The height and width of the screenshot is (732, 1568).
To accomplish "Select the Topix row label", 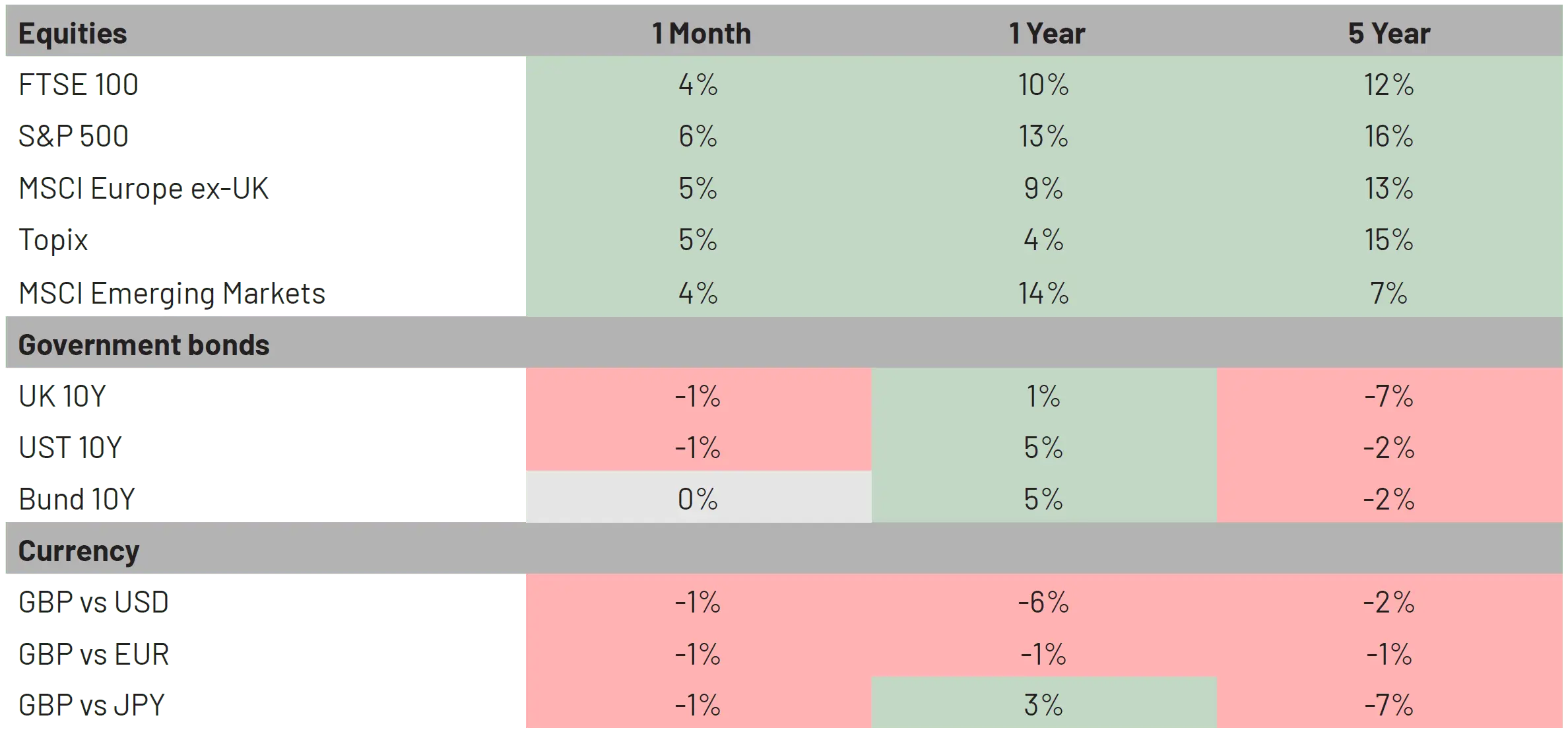I will click(x=53, y=240).
